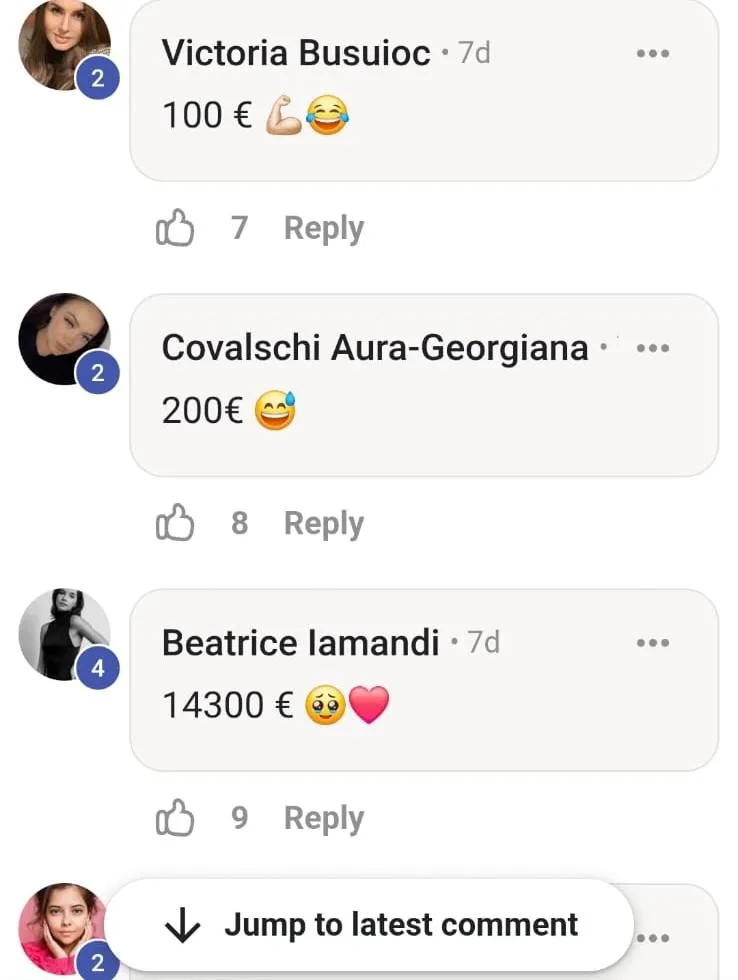Open Beatrice Iamandi's profile photo
Image resolution: width=738 pixels, height=980 pixels.
[x=62, y=631]
